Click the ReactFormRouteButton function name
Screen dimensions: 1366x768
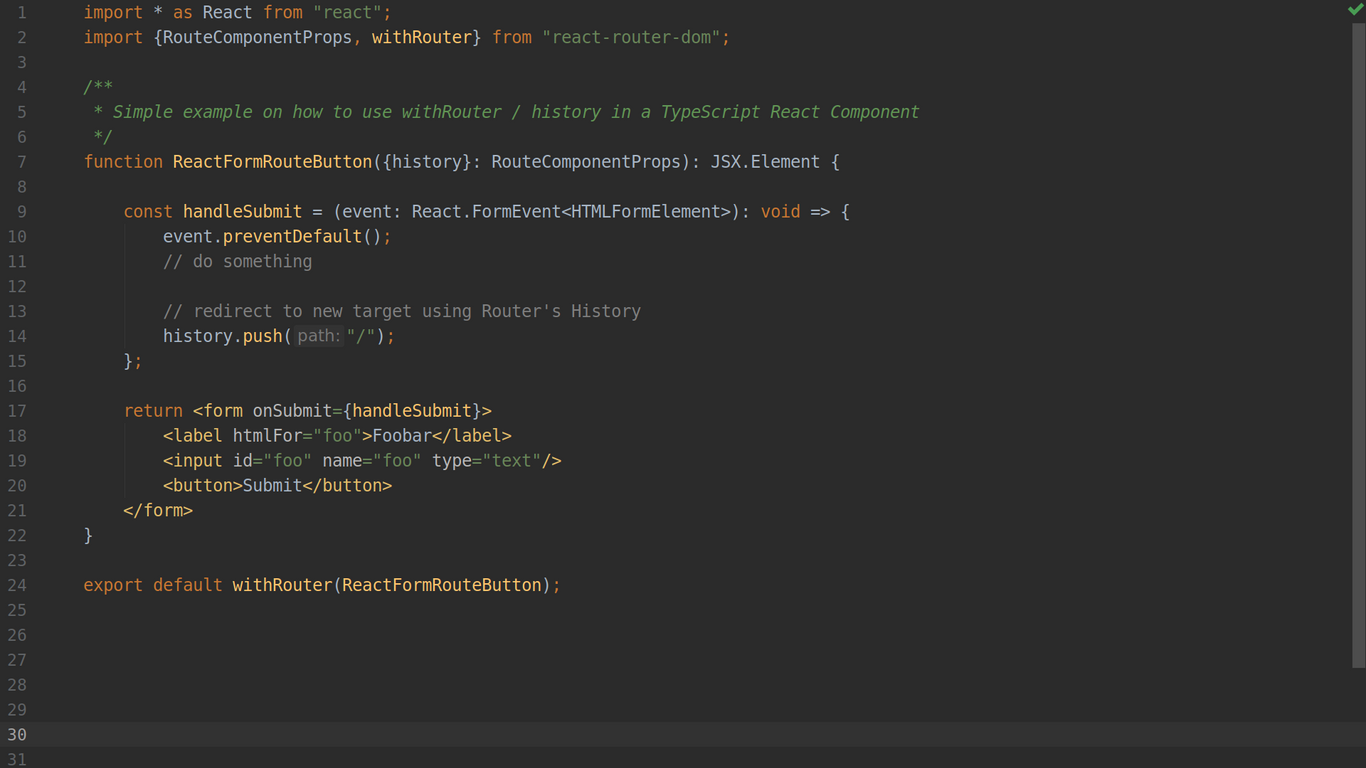pyautogui.click(x=271, y=161)
